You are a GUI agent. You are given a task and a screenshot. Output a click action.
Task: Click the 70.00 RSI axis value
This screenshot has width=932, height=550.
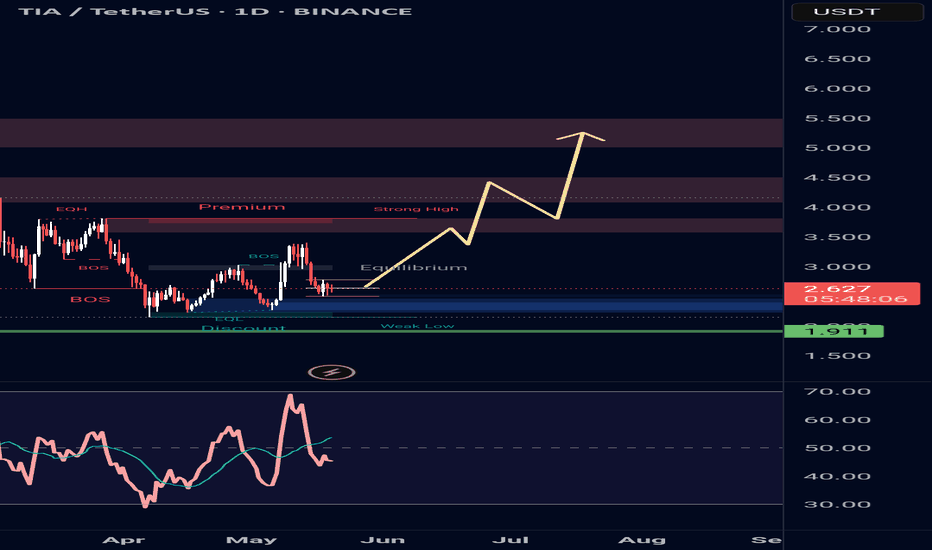coord(837,392)
